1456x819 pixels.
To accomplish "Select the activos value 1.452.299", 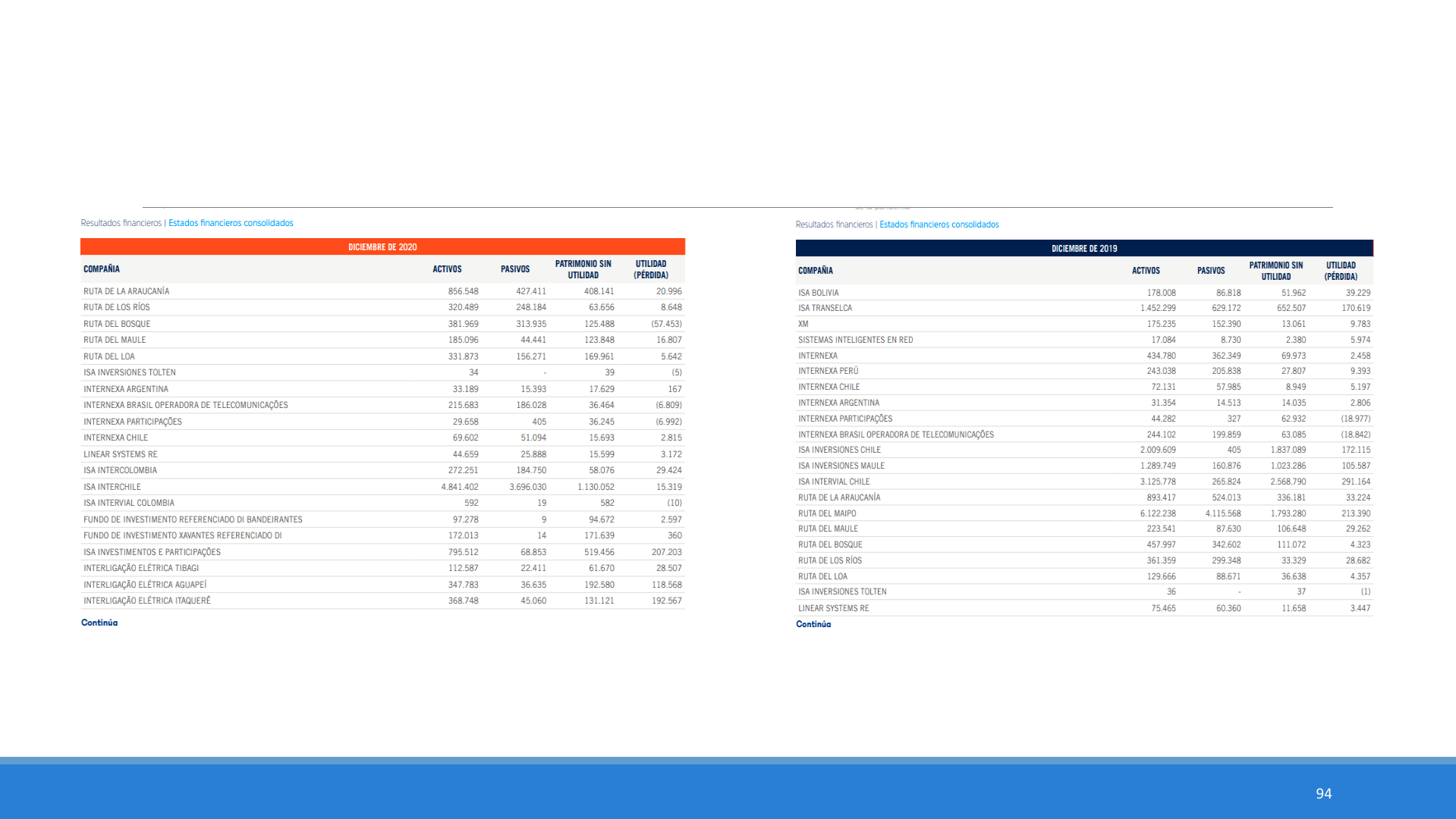I will tap(1158, 308).
